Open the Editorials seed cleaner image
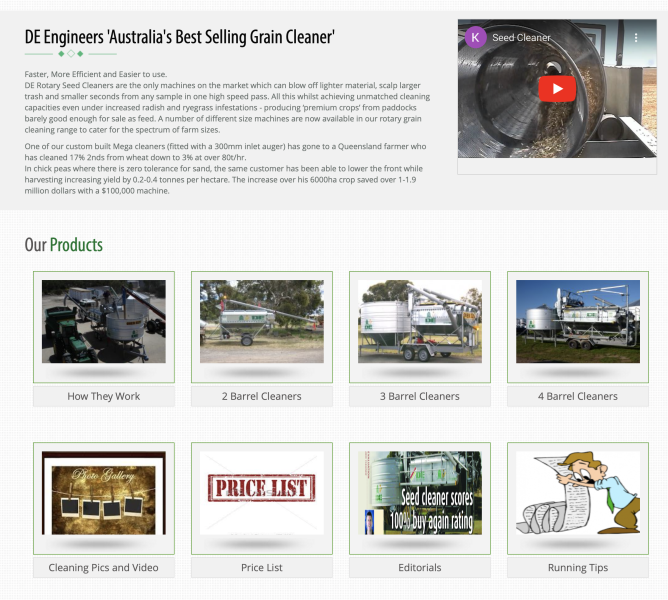 pyautogui.click(x=420, y=493)
